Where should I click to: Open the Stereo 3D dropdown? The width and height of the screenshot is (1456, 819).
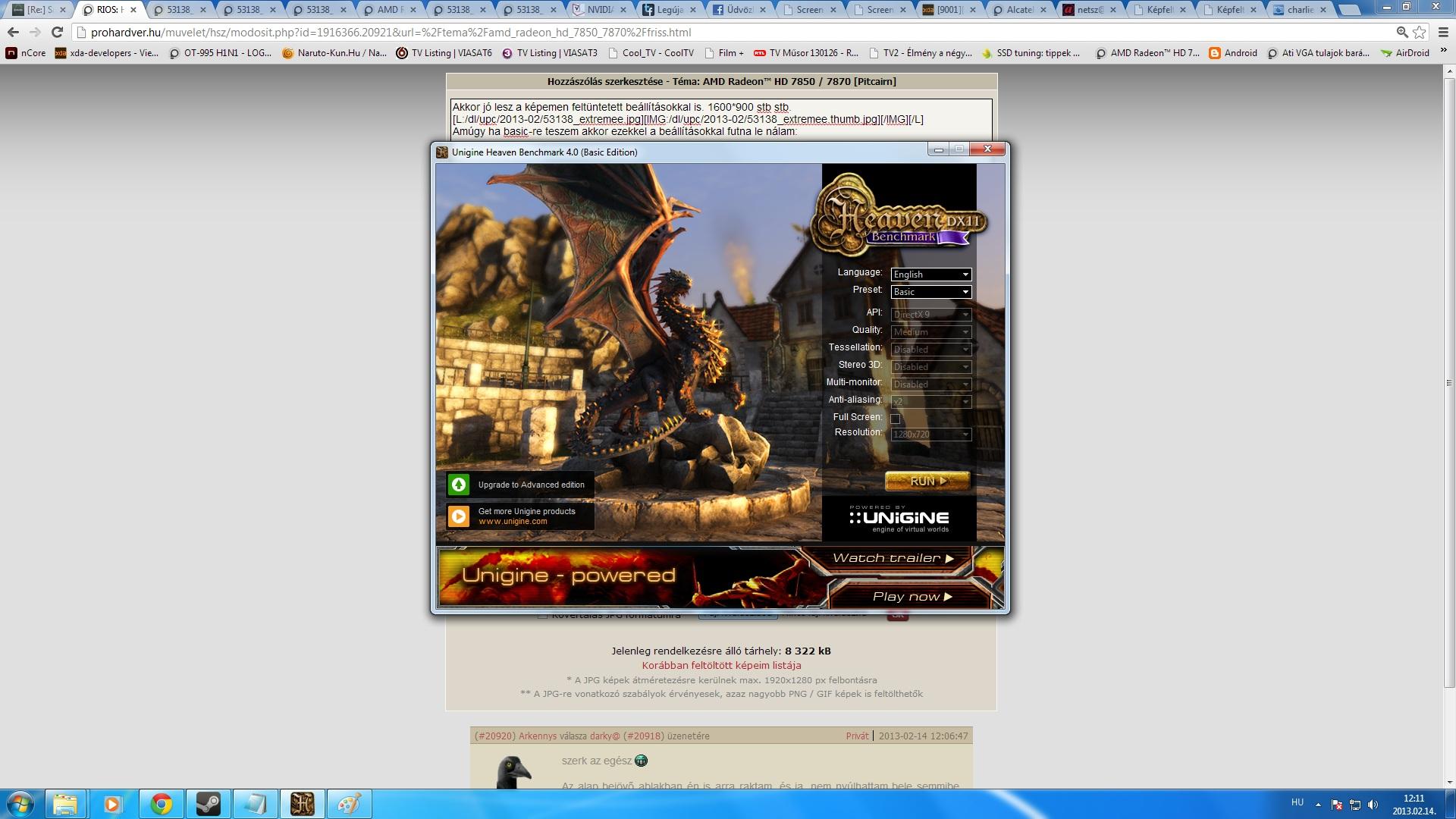[x=930, y=366]
